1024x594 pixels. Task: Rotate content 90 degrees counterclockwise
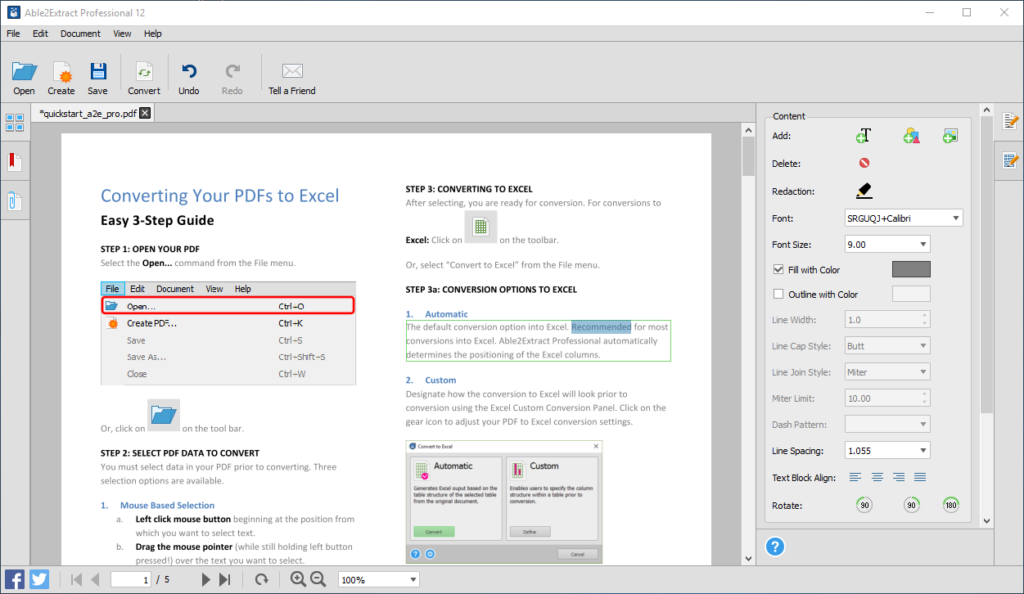click(864, 505)
